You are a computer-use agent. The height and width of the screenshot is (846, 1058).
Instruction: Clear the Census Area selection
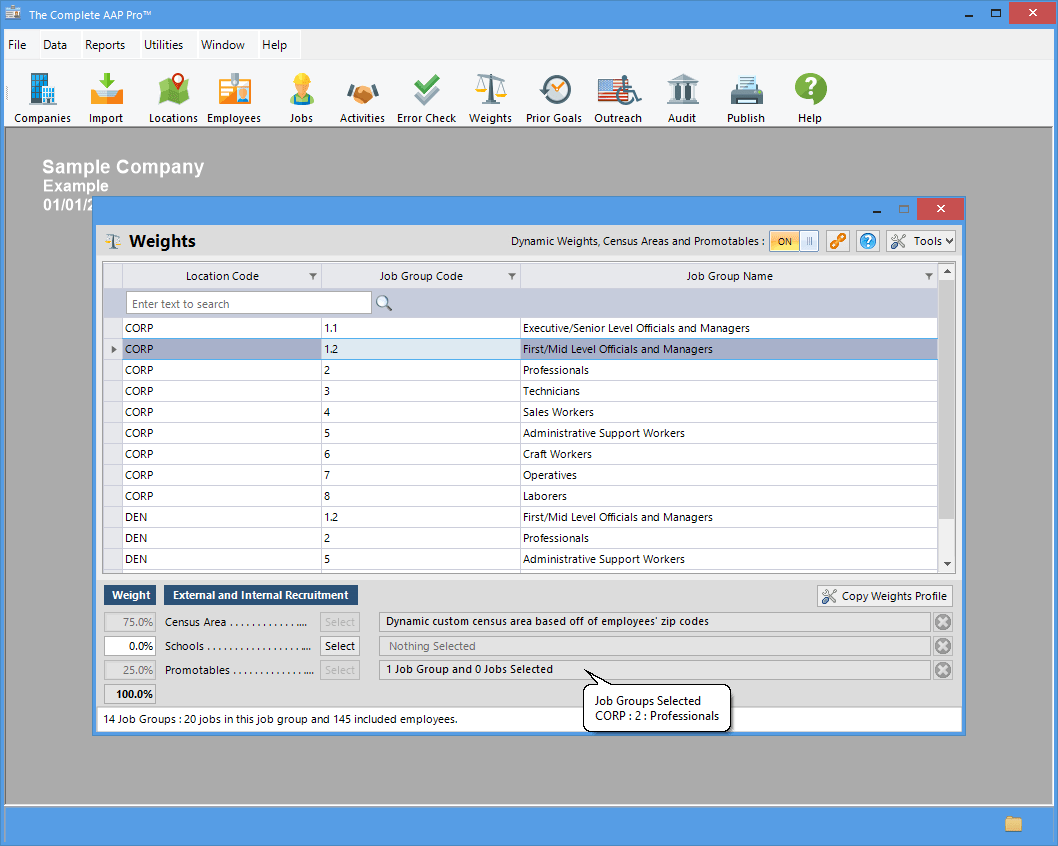943,622
